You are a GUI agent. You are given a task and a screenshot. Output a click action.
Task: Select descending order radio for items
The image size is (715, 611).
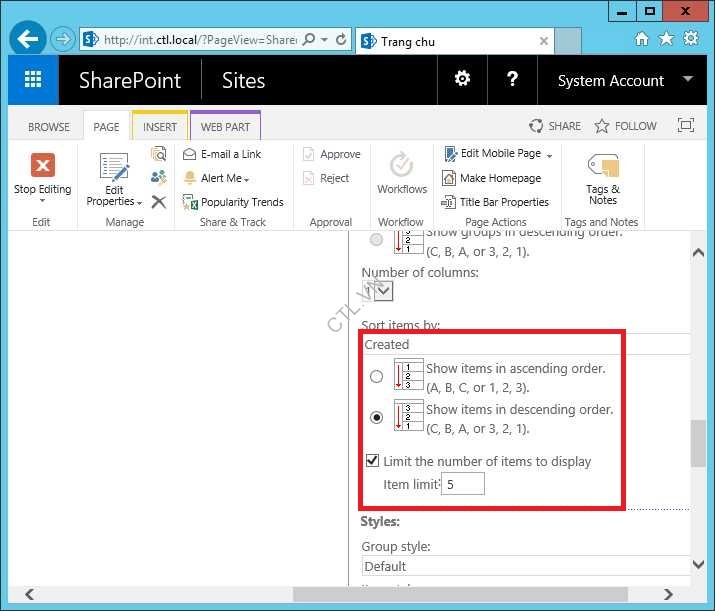(x=376, y=418)
